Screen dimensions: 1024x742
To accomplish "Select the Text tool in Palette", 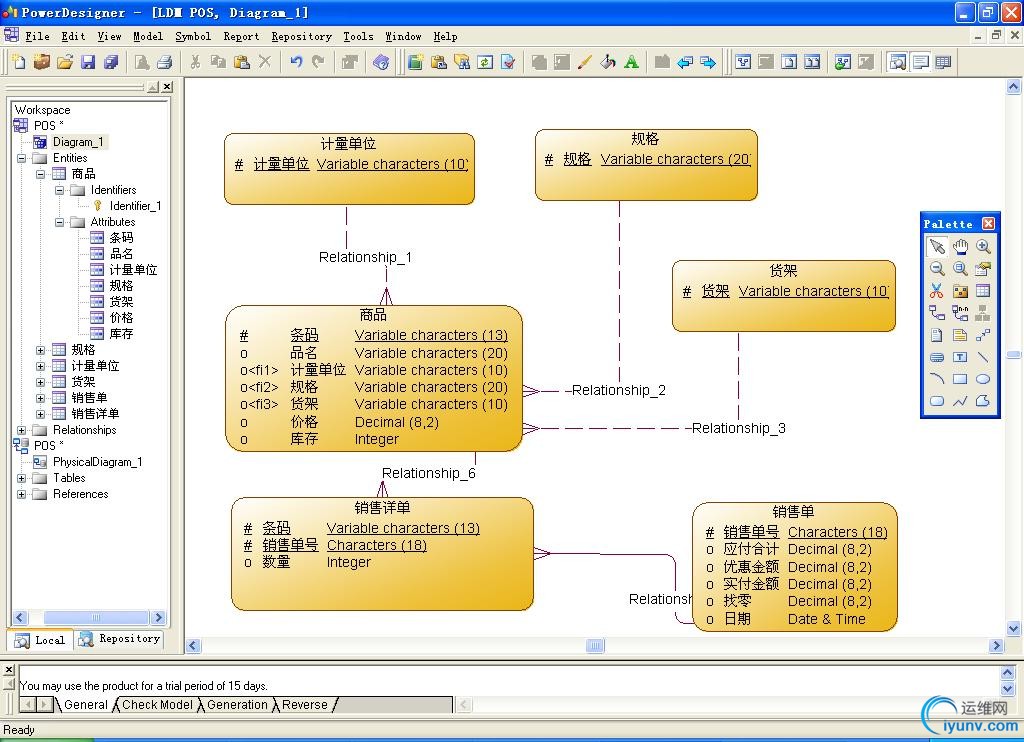I will [x=960, y=357].
